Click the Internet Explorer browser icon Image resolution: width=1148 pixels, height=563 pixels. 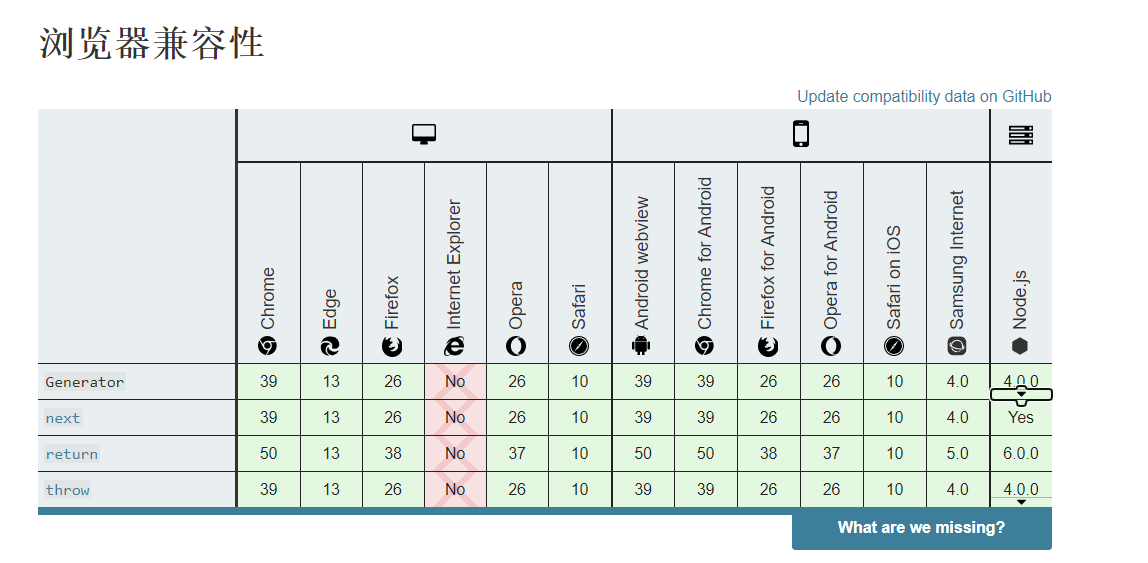pos(455,346)
